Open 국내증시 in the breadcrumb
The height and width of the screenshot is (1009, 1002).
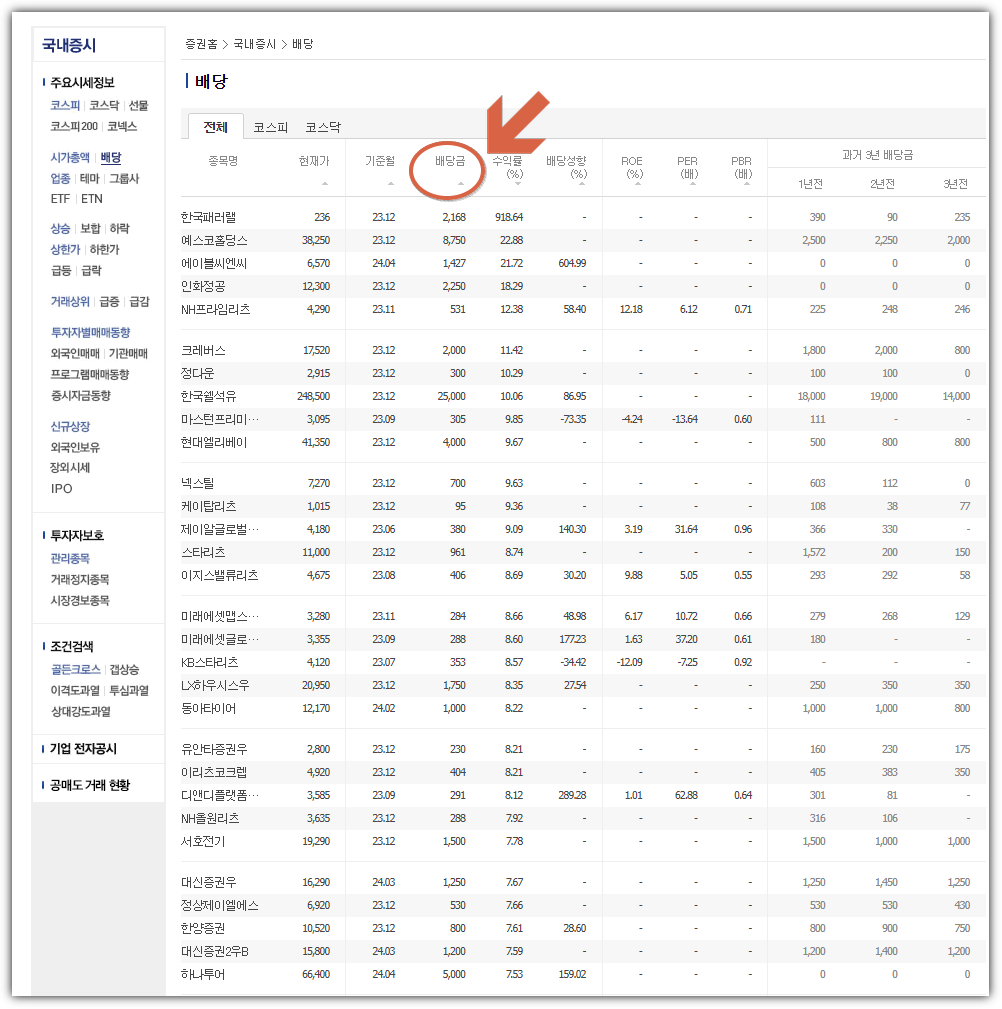click(254, 44)
